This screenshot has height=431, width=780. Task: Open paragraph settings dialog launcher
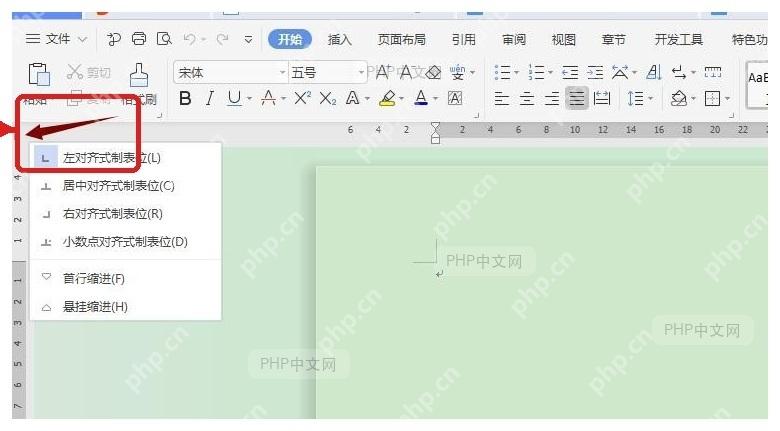coord(731,115)
